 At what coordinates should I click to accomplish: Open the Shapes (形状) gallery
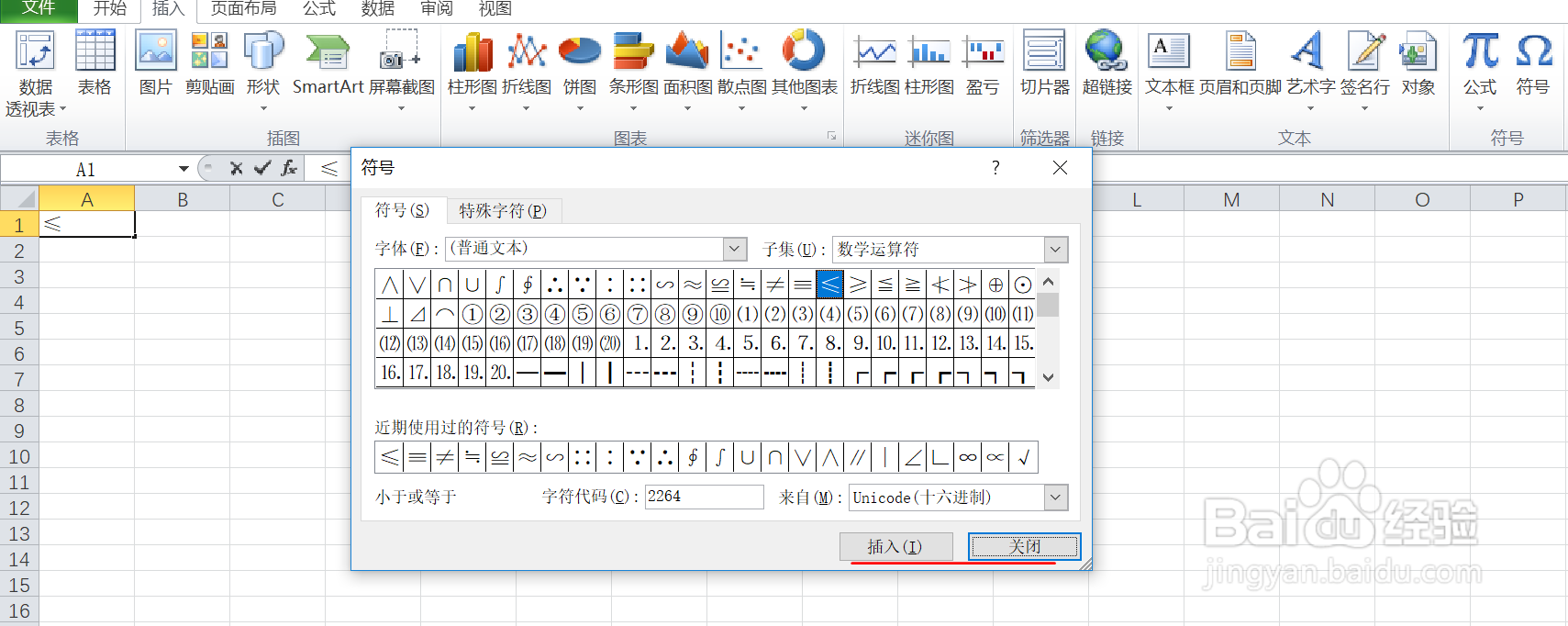(x=263, y=72)
